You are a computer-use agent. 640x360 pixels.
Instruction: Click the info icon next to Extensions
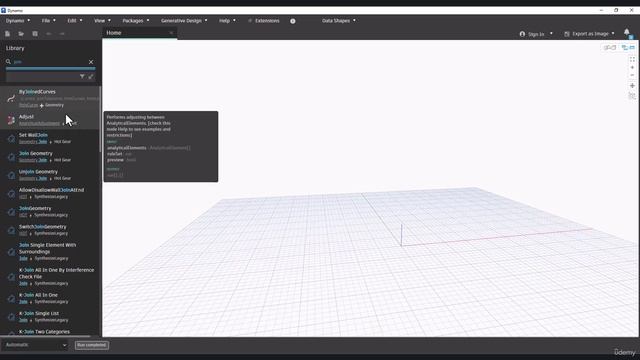coord(293,21)
